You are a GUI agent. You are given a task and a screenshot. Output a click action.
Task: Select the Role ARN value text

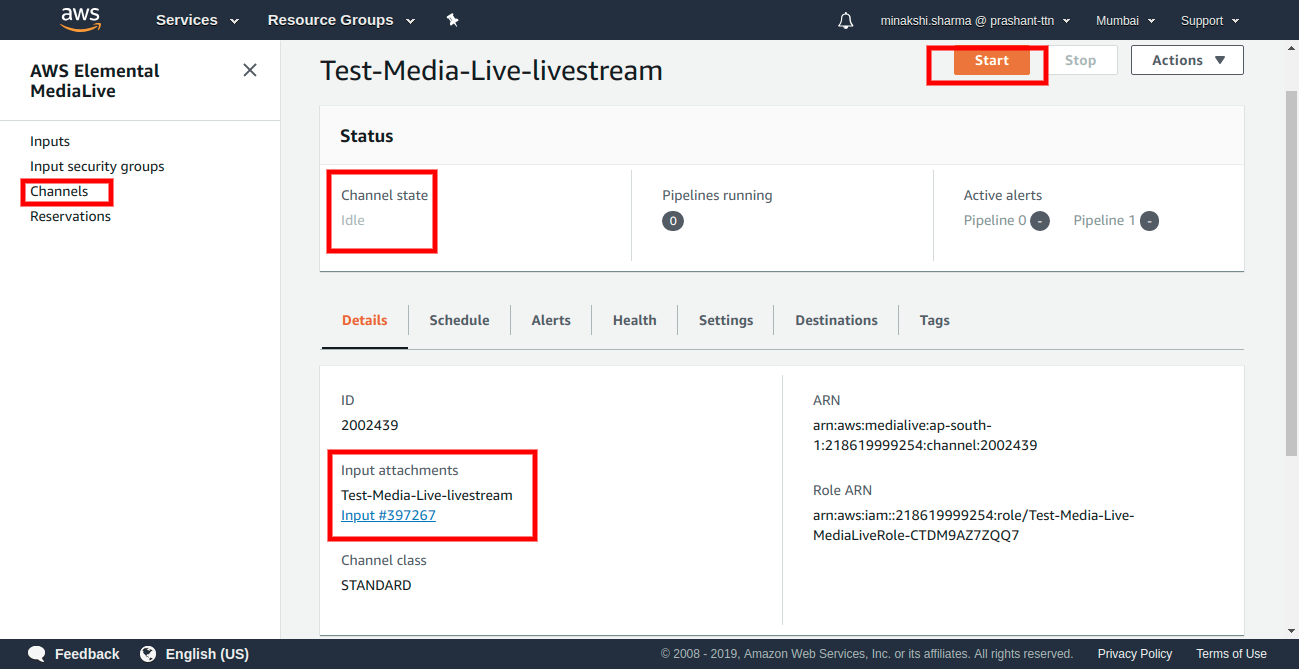click(974, 525)
